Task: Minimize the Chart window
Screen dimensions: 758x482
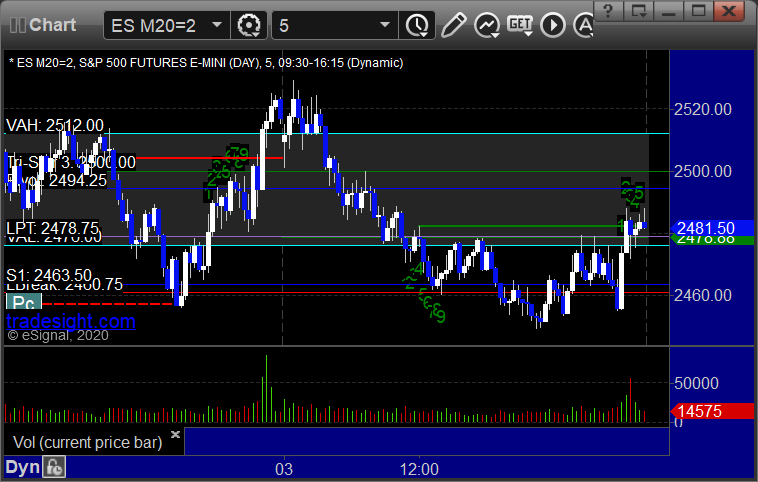Action: (669, 11)
